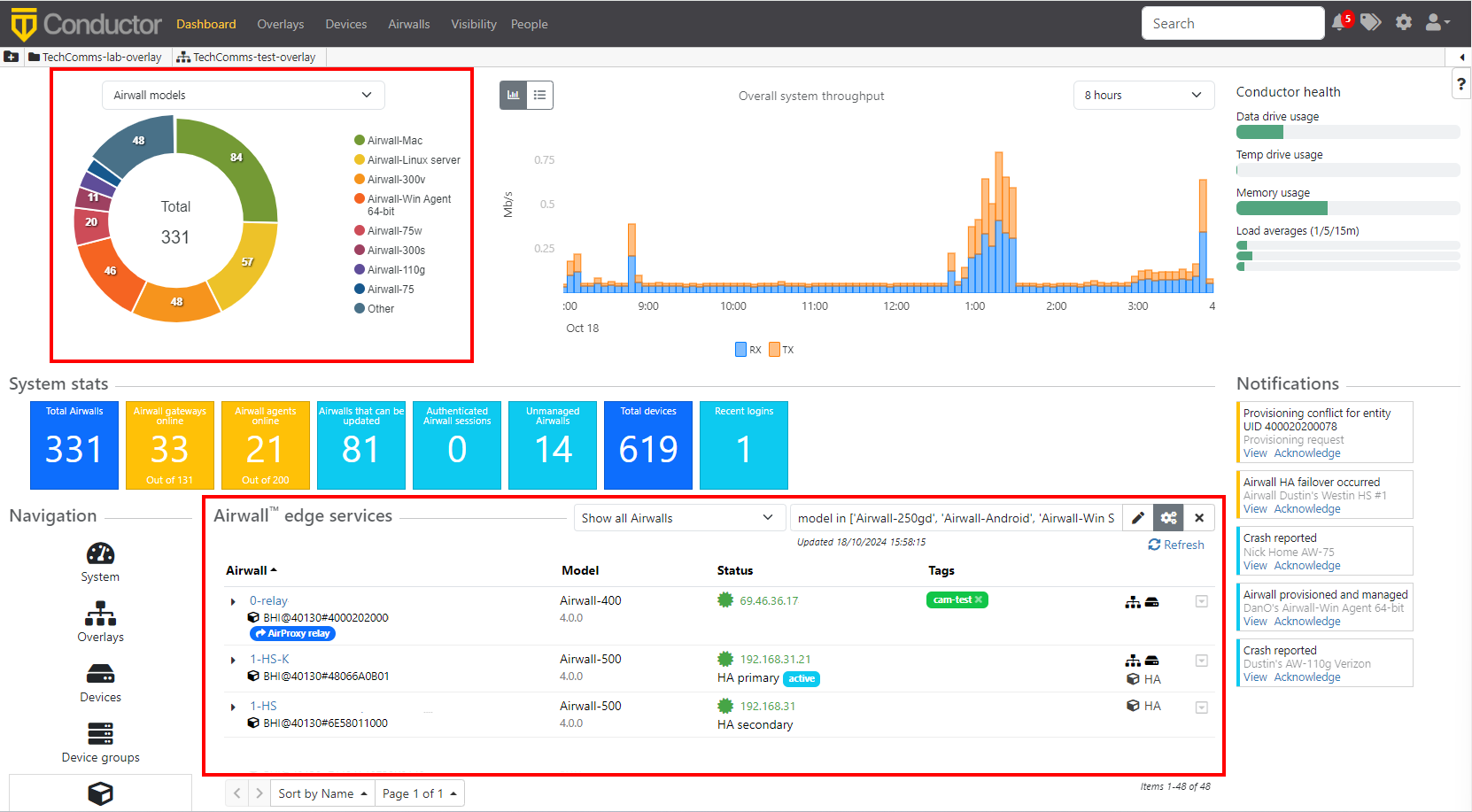This screenshot has width=1472, height=812.
Task: Expand the 1-HS row
Action: point(233,708)
